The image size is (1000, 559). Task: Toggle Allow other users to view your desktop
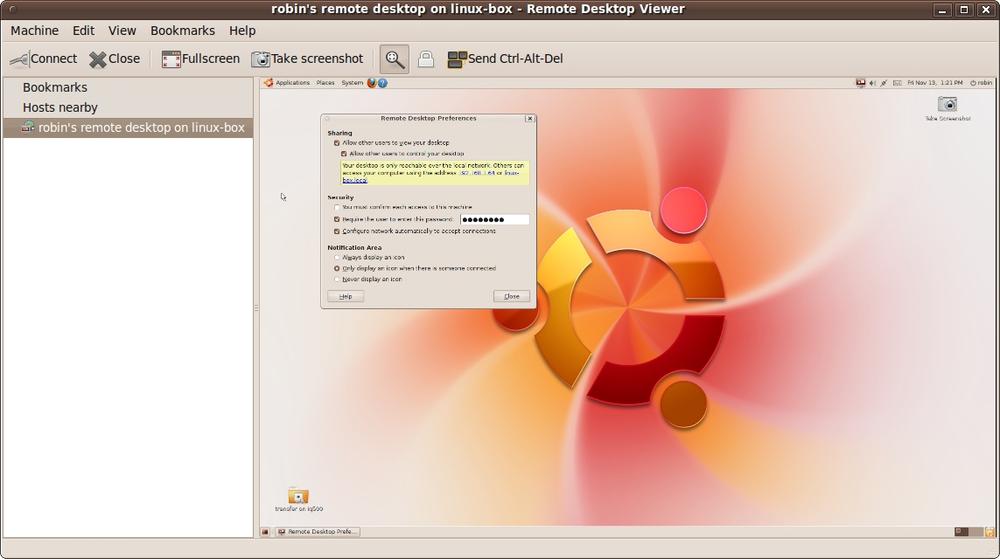pos(337,143)
